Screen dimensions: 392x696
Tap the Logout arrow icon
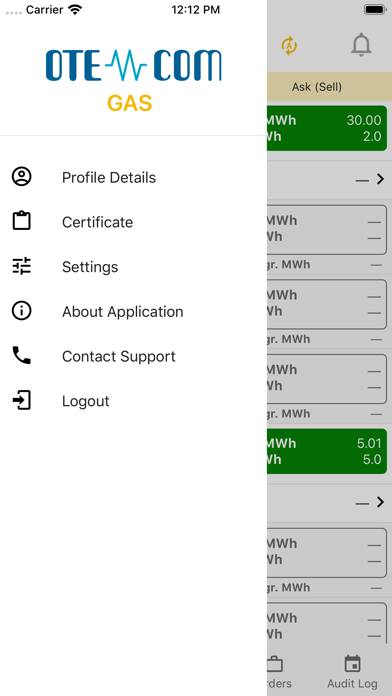click(21, 400)
